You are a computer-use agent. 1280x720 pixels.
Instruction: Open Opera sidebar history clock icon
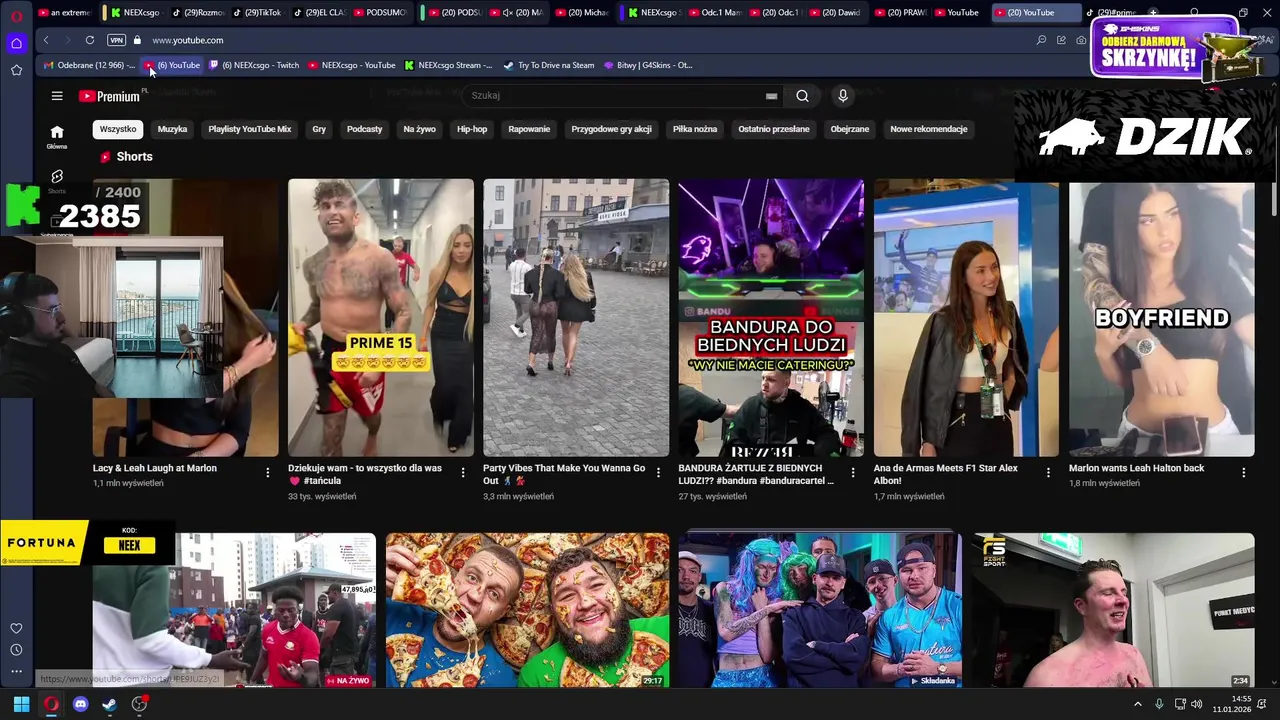(16, 650)
